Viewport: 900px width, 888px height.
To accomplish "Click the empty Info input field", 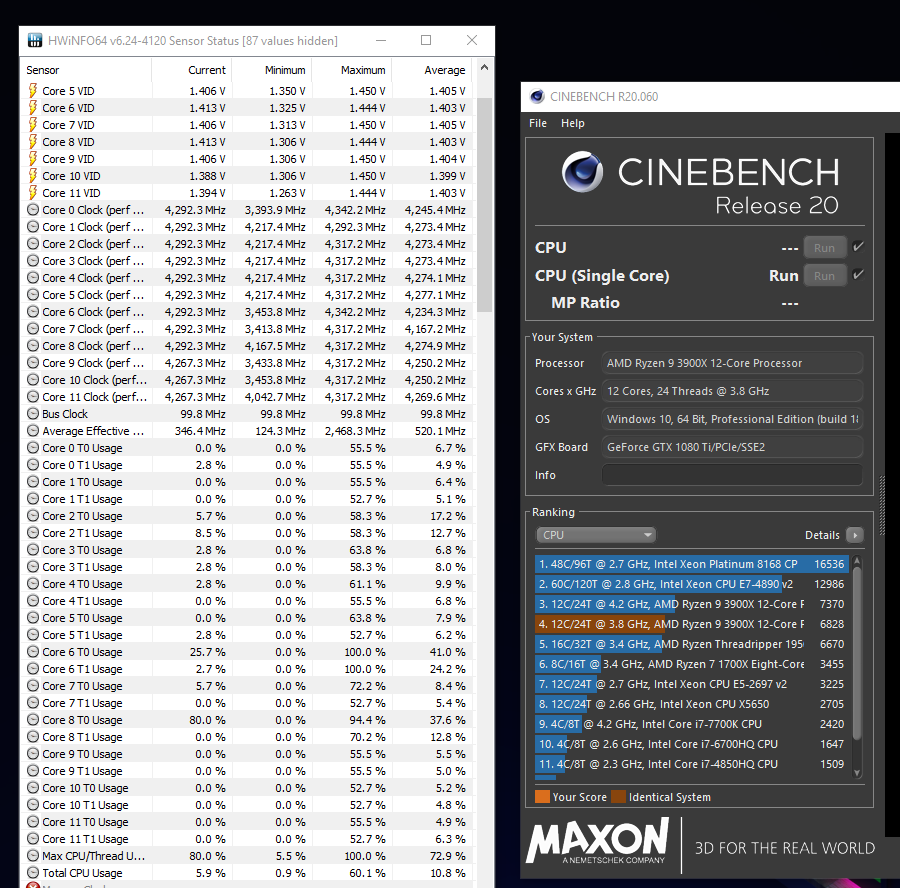I will click(x=732, y=475).
